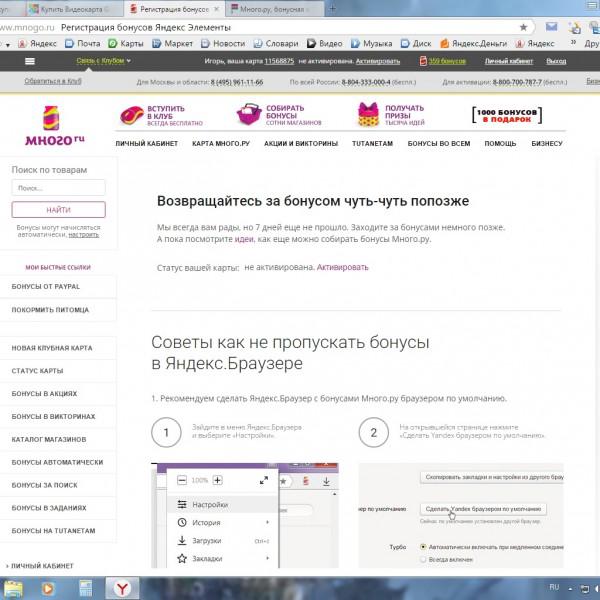Open the Помощь menu item
This screenshot has width=600, height=600.
point(500,143)
